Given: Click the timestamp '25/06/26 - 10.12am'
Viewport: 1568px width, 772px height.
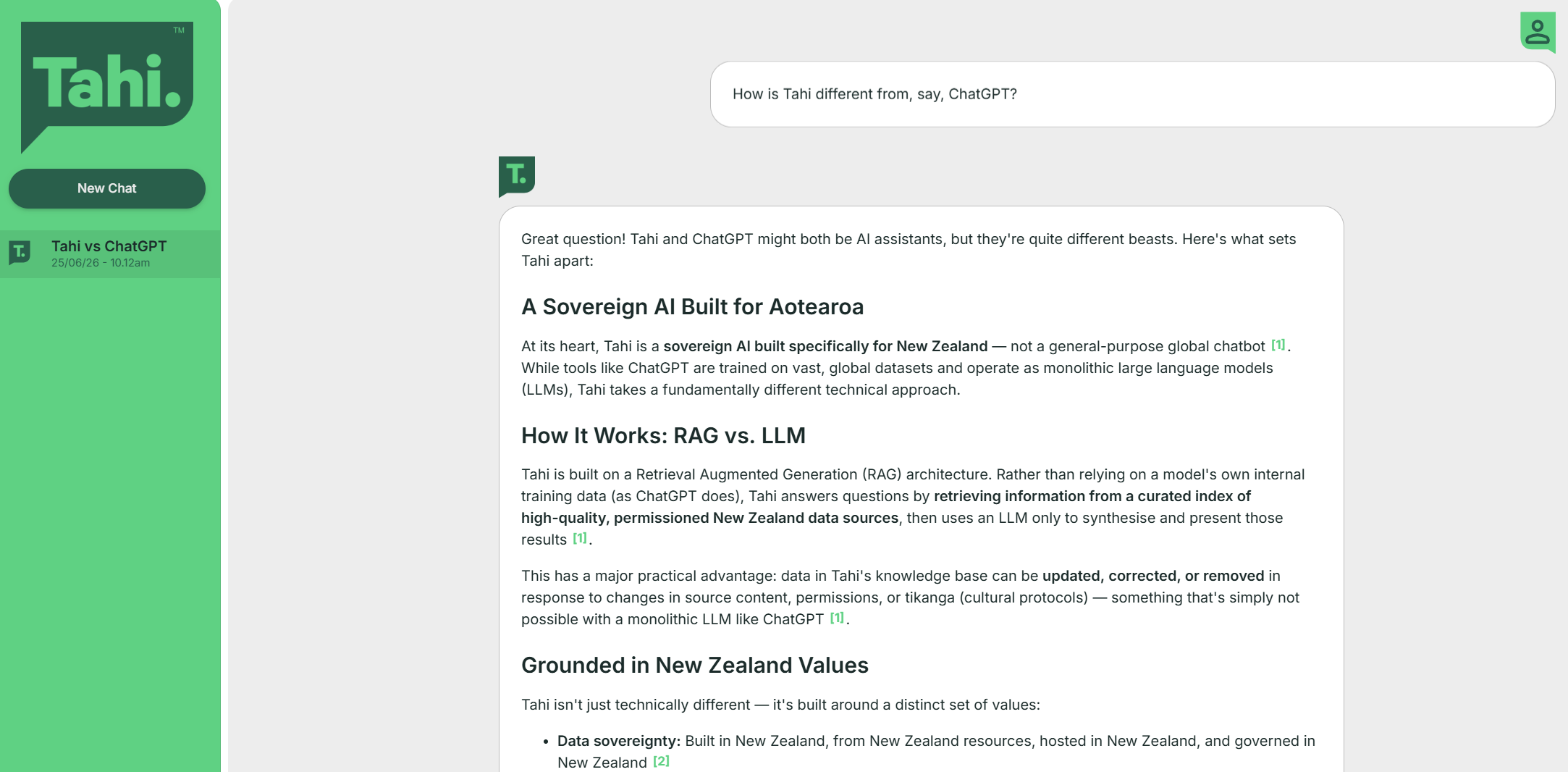Looking at the screenshot, I should tap(101, 263).
